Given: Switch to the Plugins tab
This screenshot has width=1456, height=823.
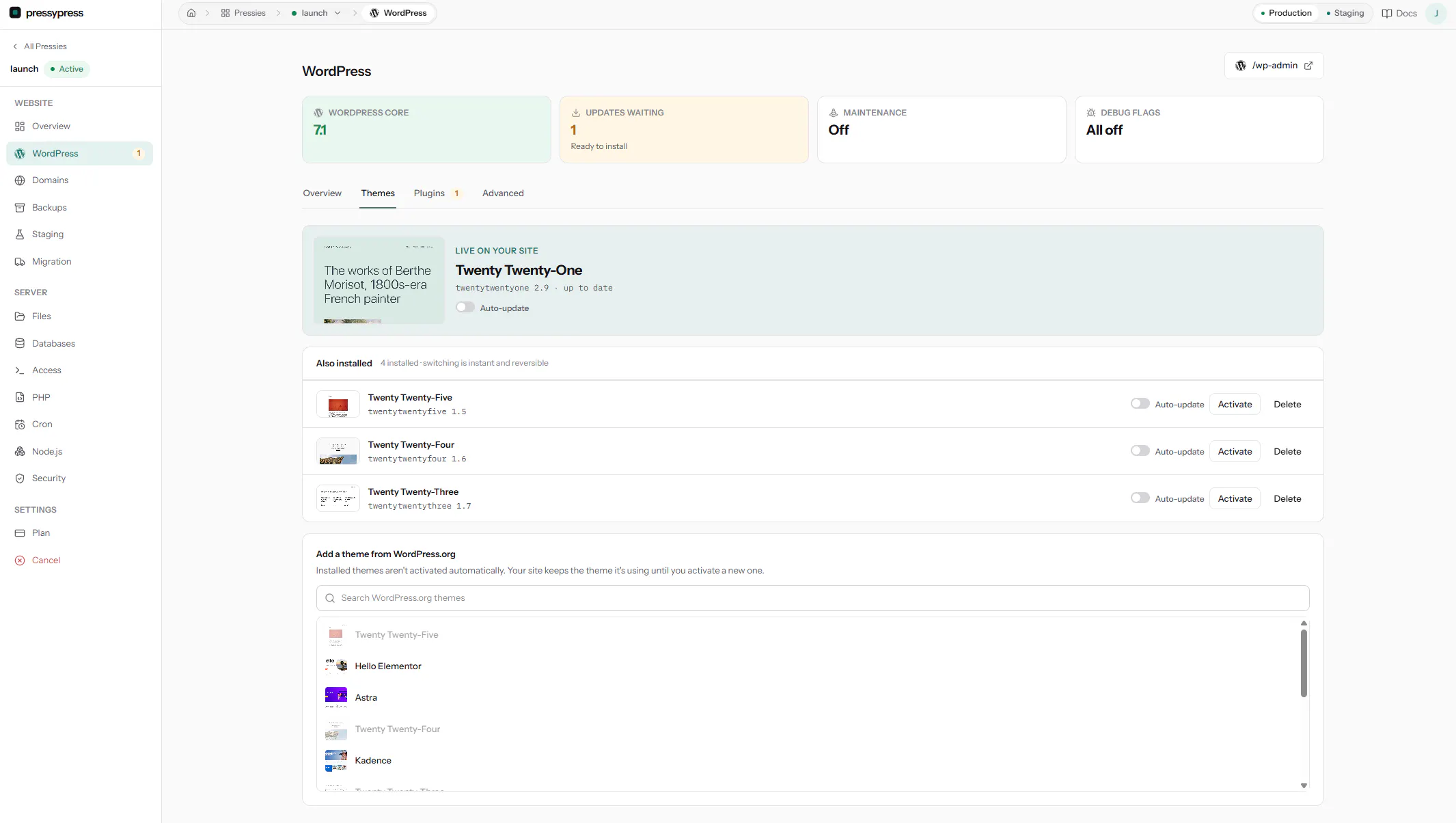Looking at the screenshot, I should [437, 193].
